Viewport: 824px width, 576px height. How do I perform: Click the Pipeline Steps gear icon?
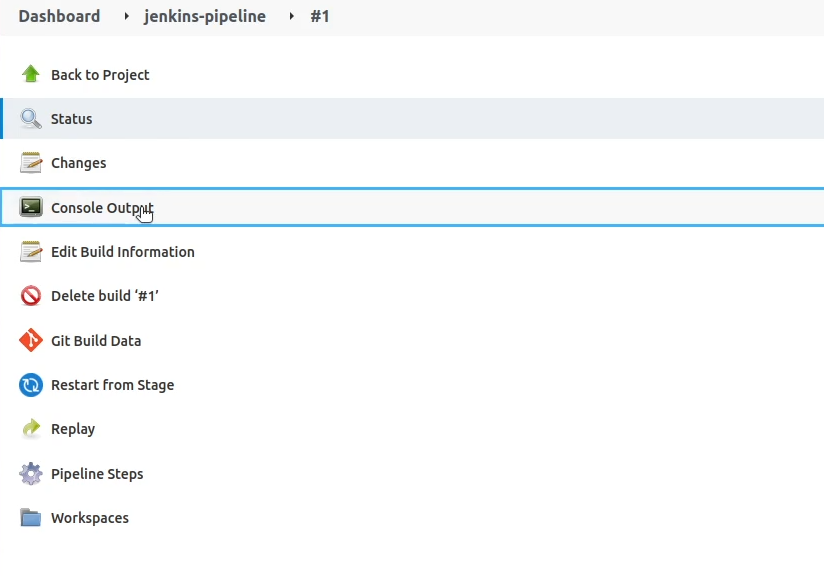[x=30, y=474]
